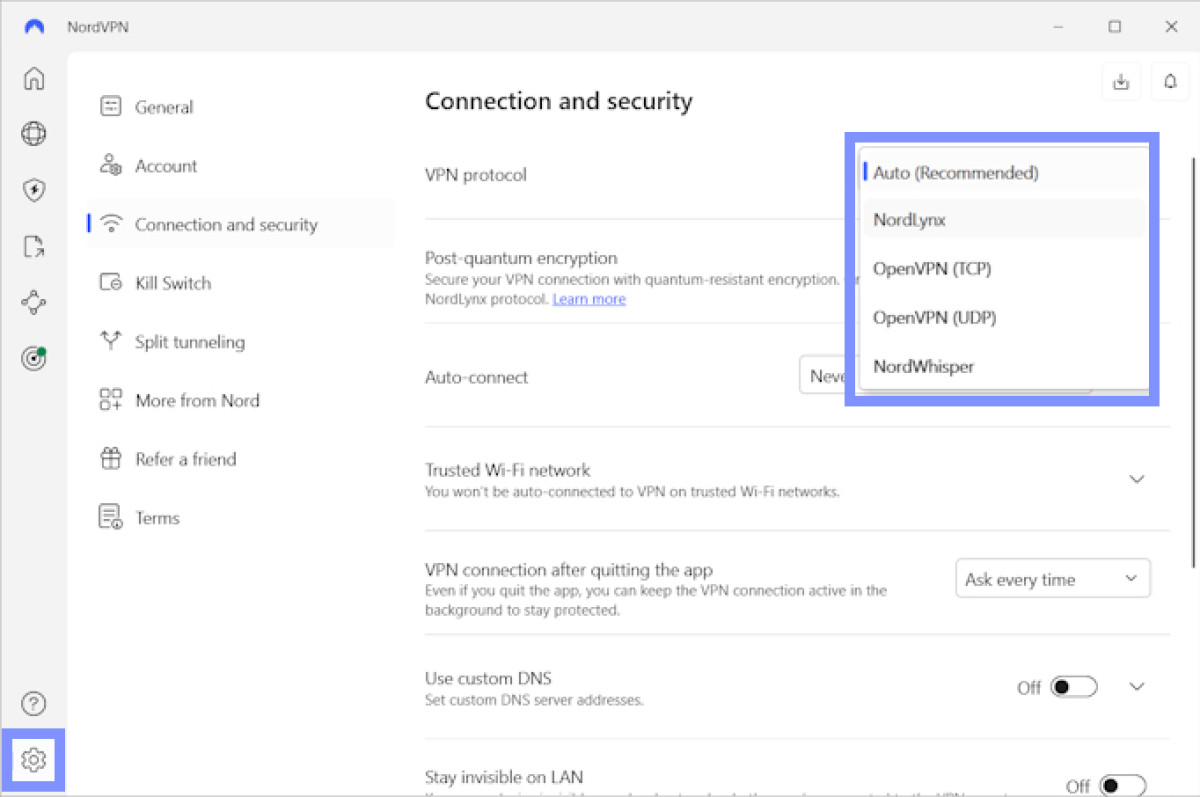Viewport: 1200px width, 797px height.
Task: Open the Ask every time dropdown
Action: [1053, 579]
